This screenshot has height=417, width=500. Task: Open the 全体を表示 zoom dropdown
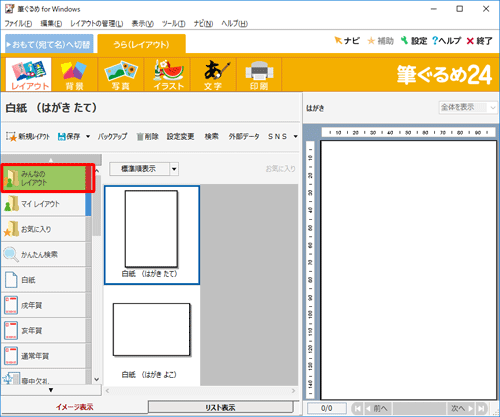point(468,107)
